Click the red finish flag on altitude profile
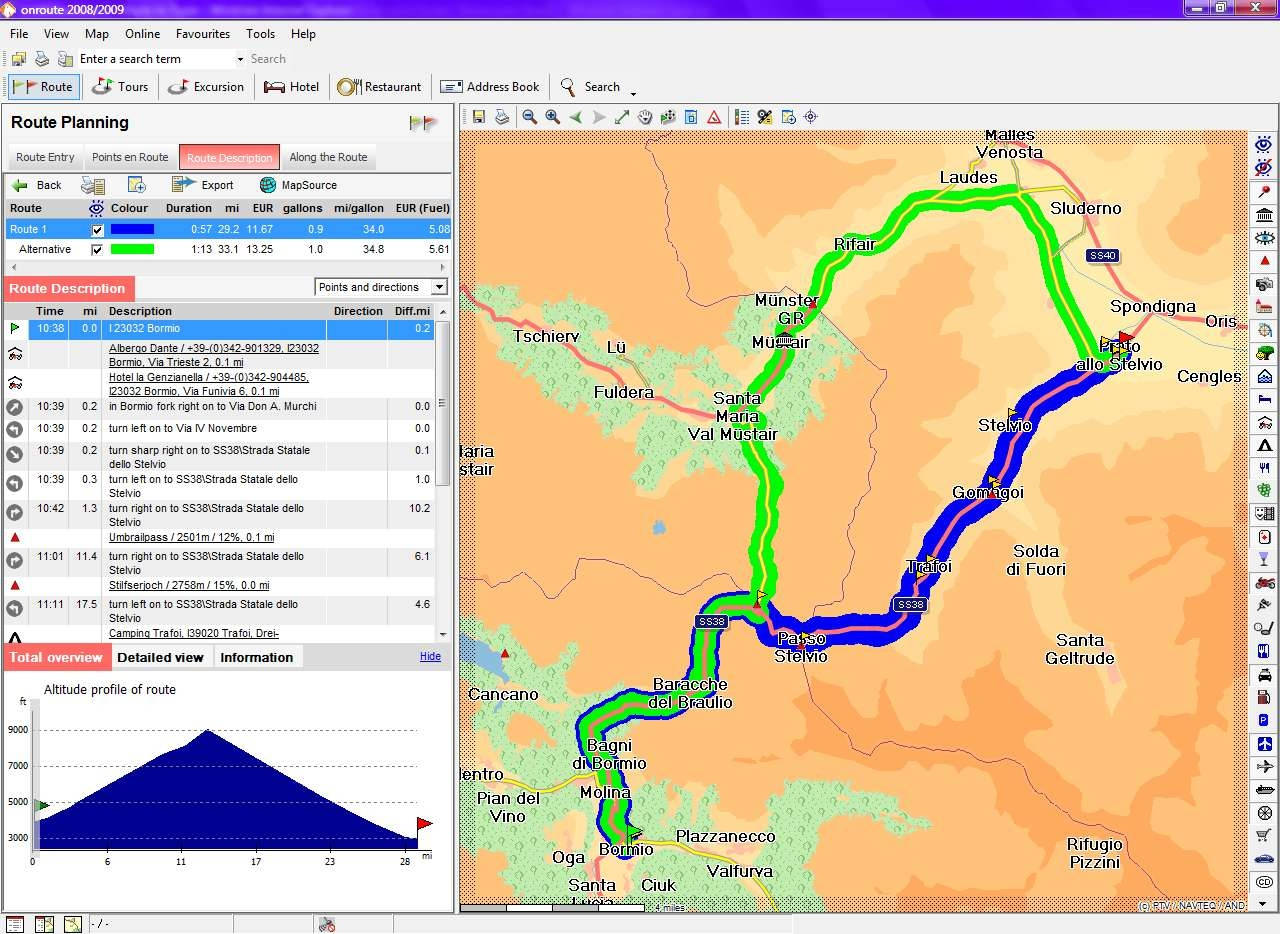This screenshot has width=1280, height=934. pos(424,825)
